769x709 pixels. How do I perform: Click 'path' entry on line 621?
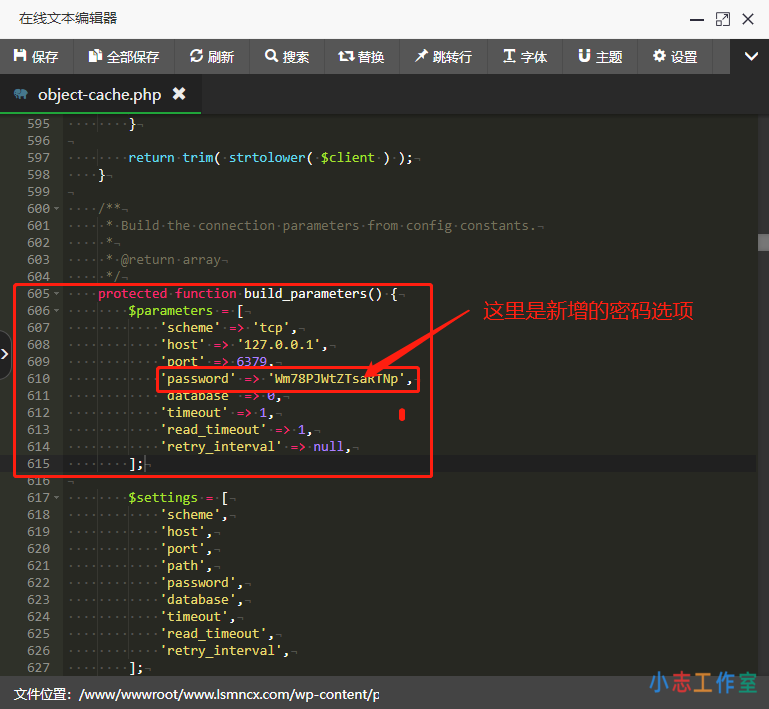[182, 566]
